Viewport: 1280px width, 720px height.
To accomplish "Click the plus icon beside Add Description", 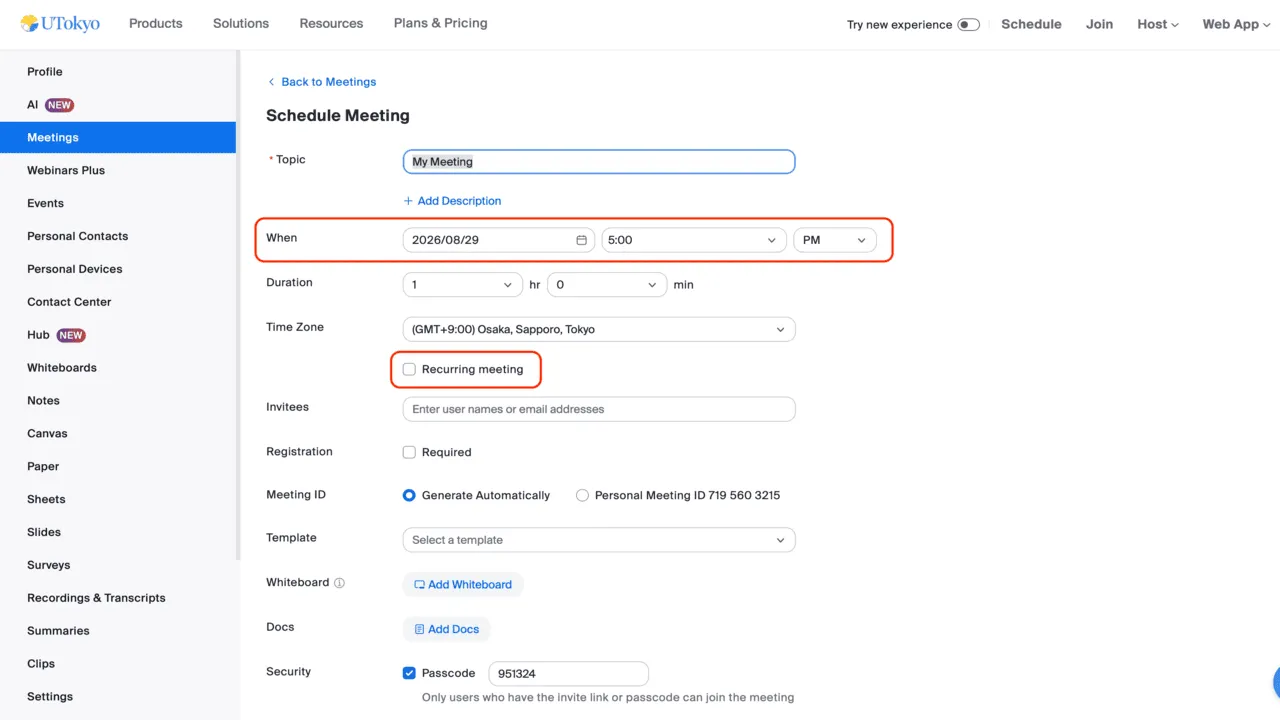I will click(408, 201).
